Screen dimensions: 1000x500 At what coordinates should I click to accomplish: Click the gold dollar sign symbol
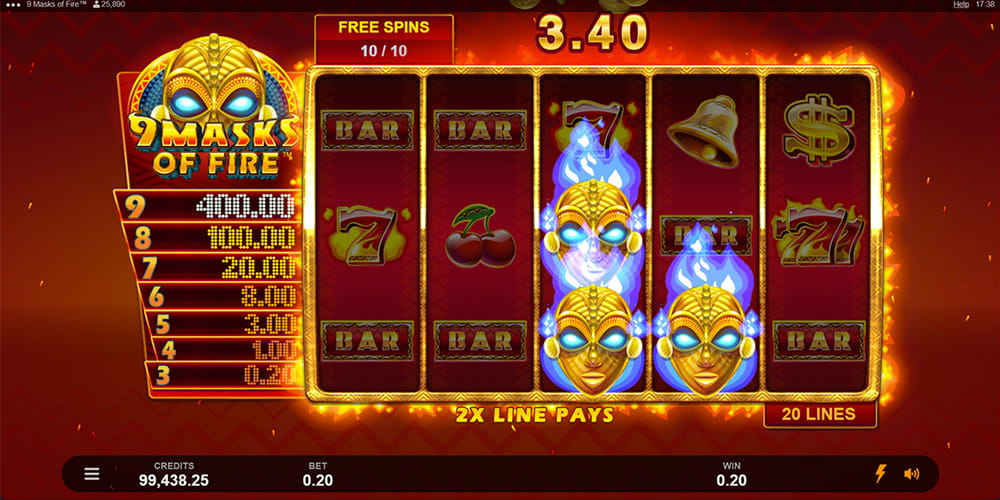click(x=818, y=130)
